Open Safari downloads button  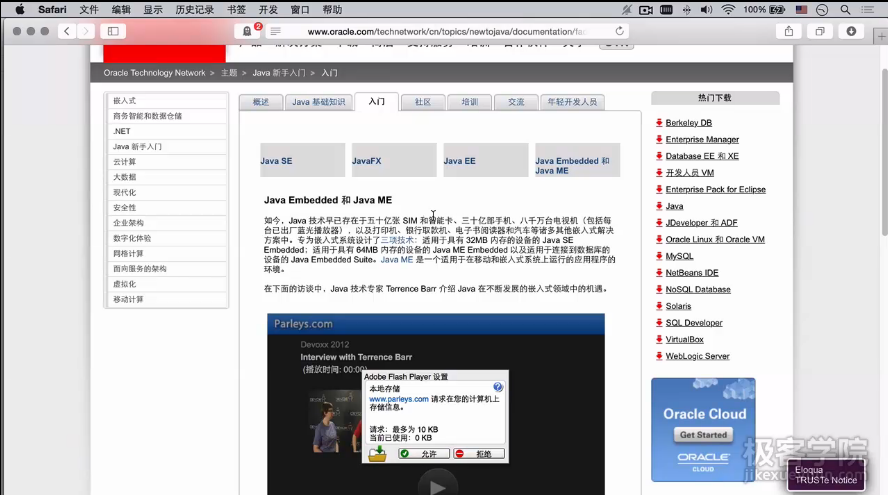[851, 31]
